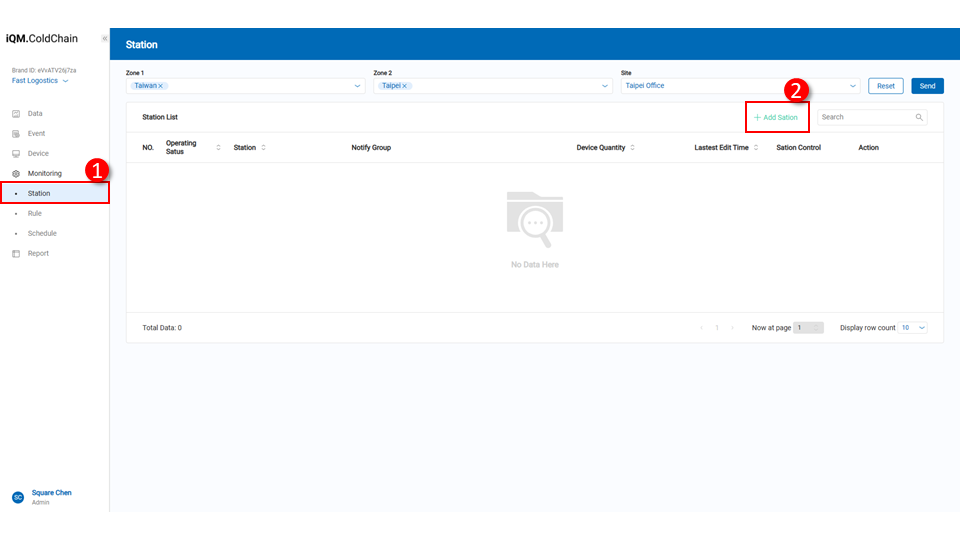This screenshot has width=960, height=540.
Task: Open the Display row count dropdown
Action: point(914,328)
